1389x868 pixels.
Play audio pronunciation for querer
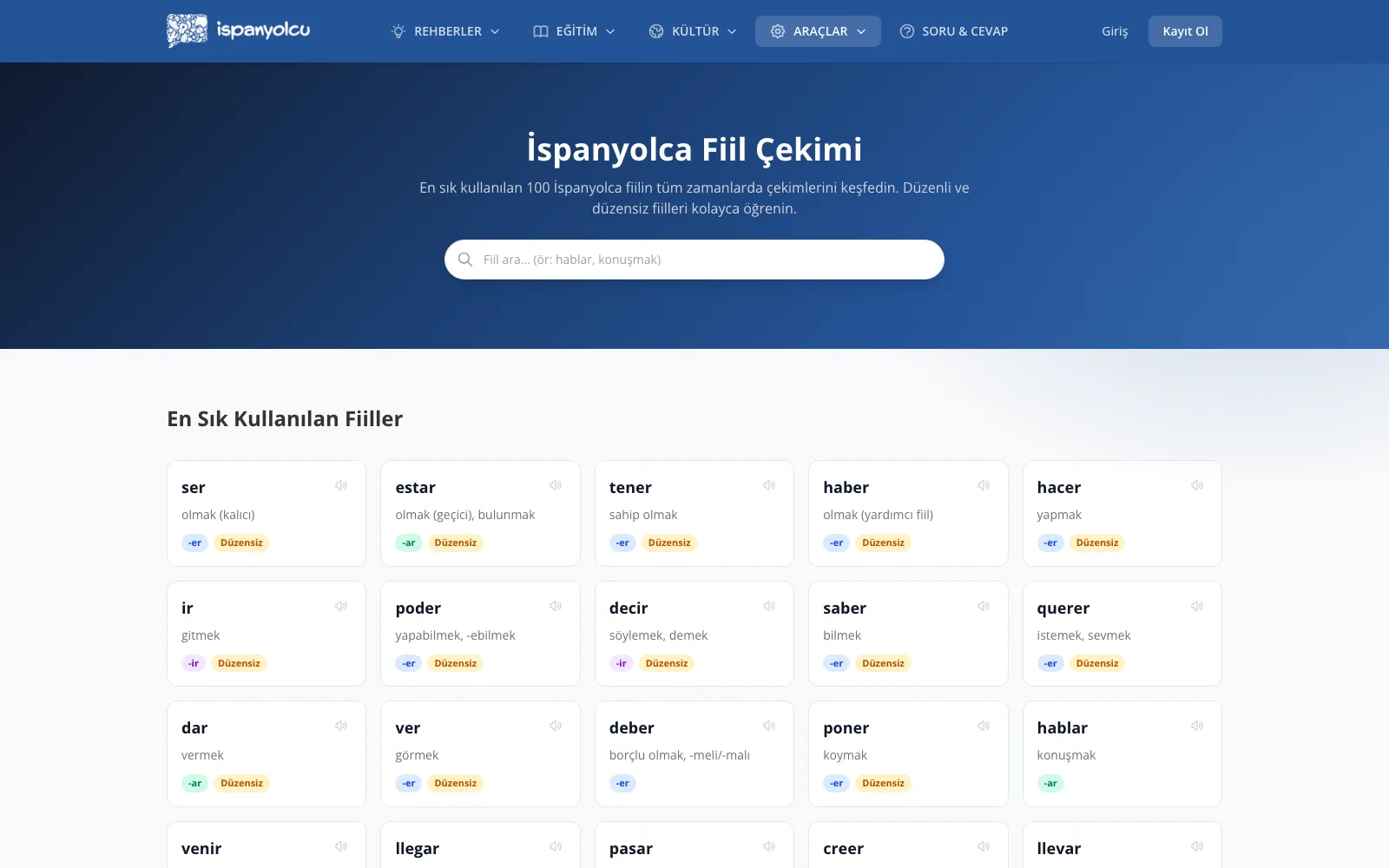point(1197,606)
